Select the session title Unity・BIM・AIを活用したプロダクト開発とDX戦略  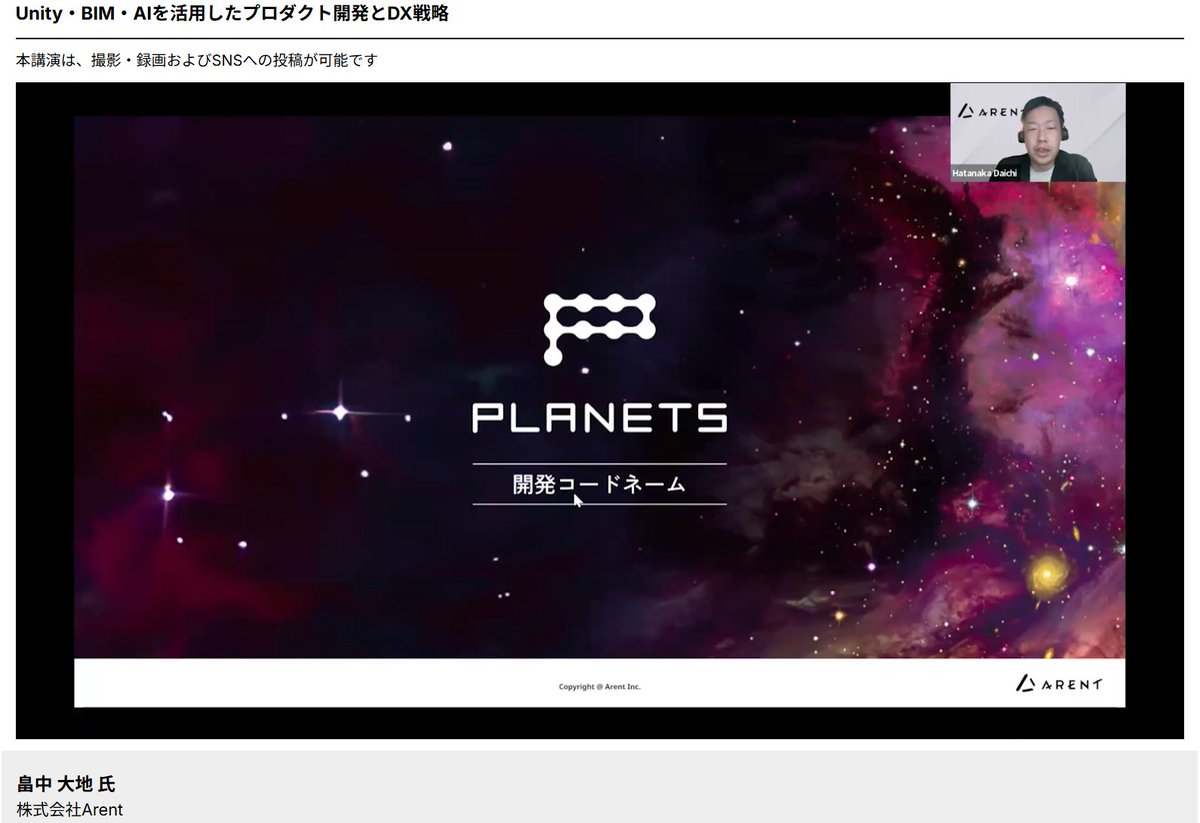click(x=231, y=14)
